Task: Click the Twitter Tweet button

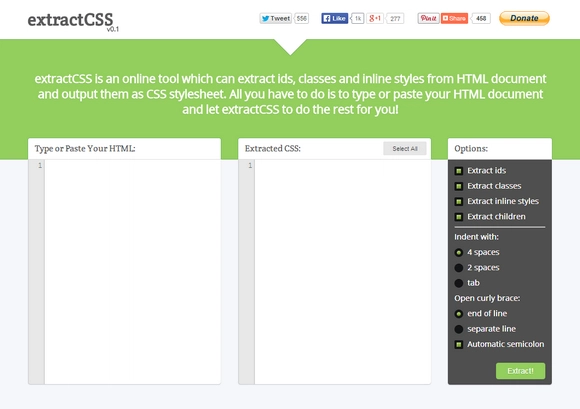Action: click(276, 18)
